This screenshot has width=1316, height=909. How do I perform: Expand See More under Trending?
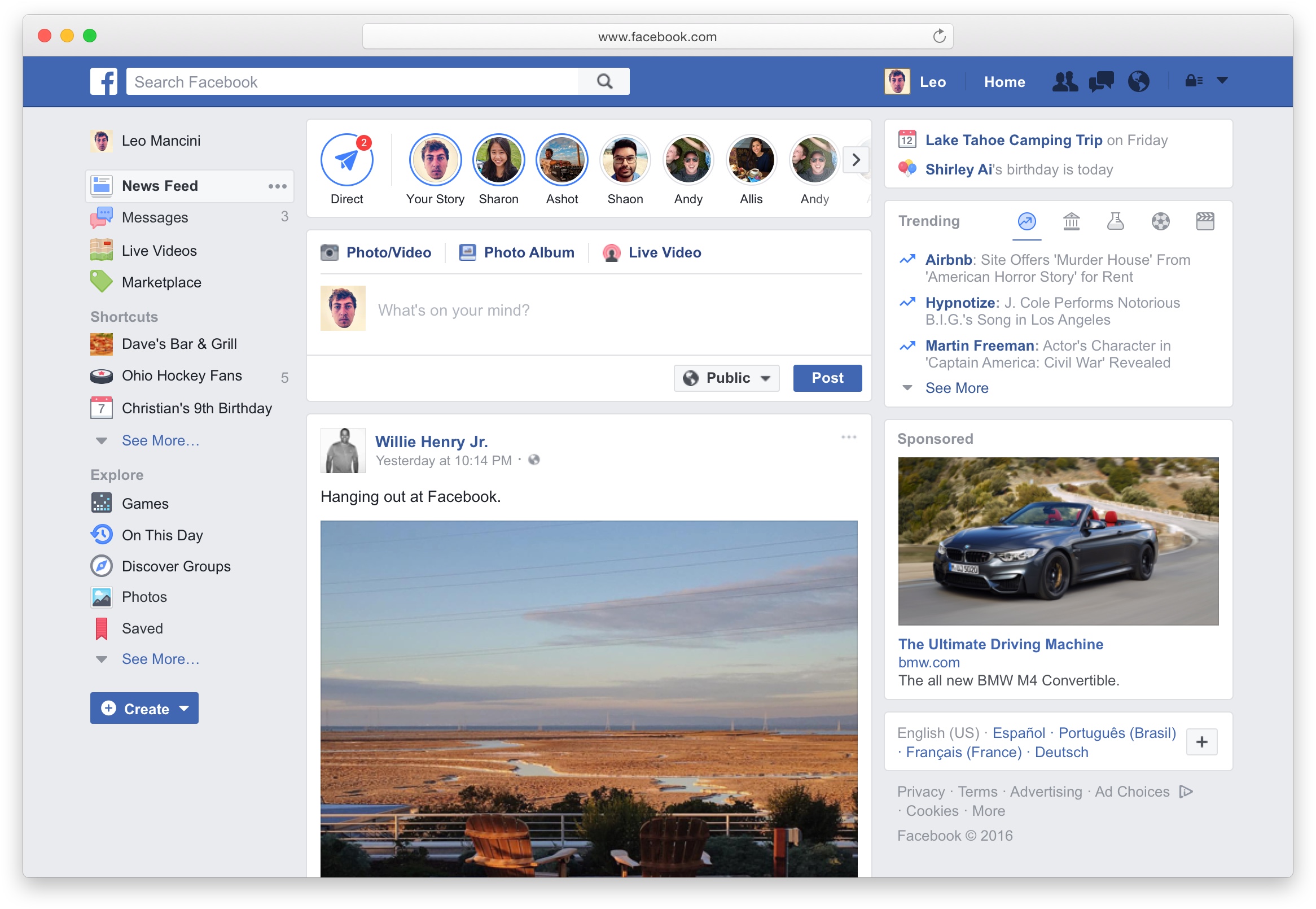tap(957, 388)
